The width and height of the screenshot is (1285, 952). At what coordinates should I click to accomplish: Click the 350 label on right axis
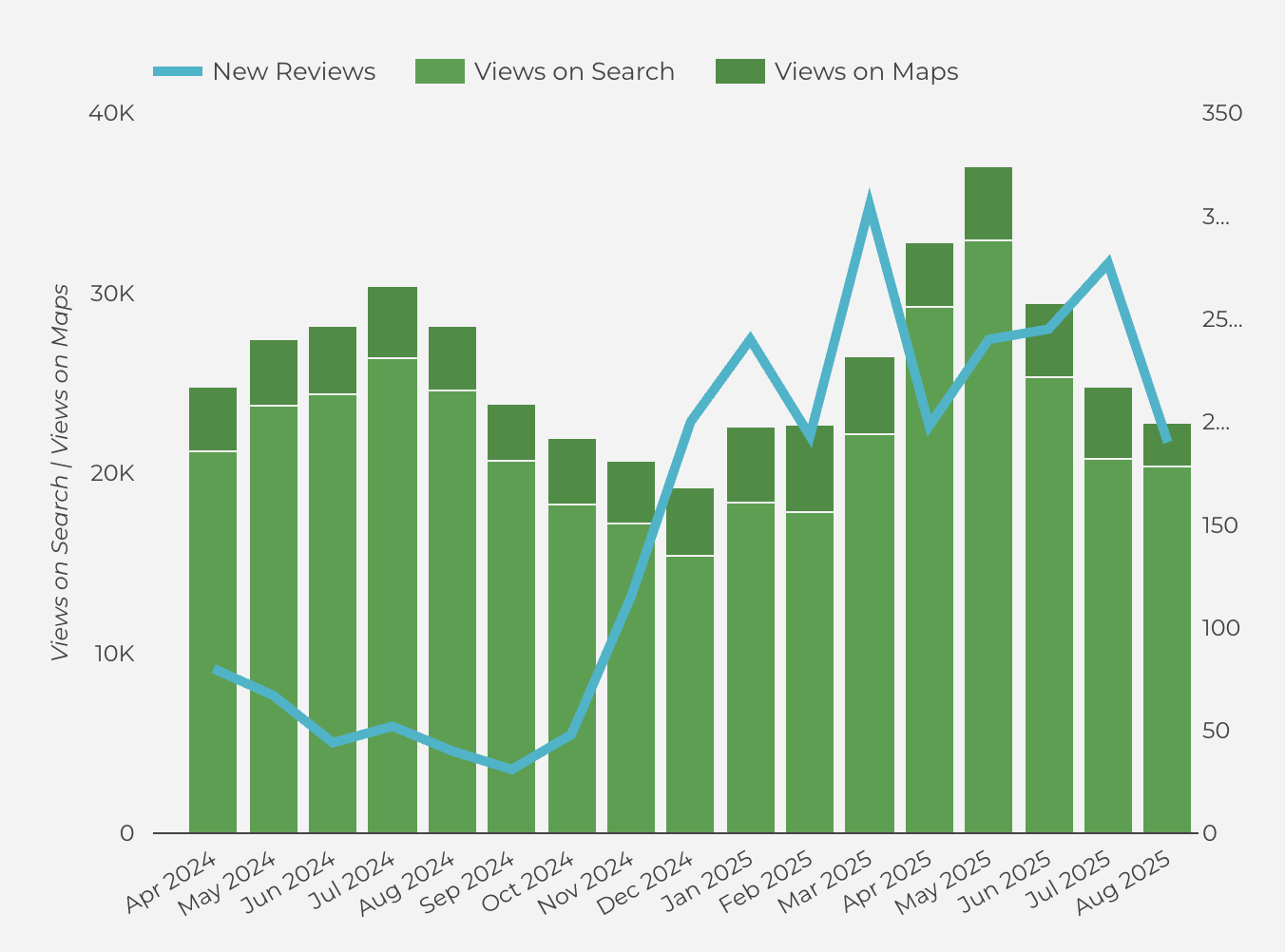[1221, 113]
